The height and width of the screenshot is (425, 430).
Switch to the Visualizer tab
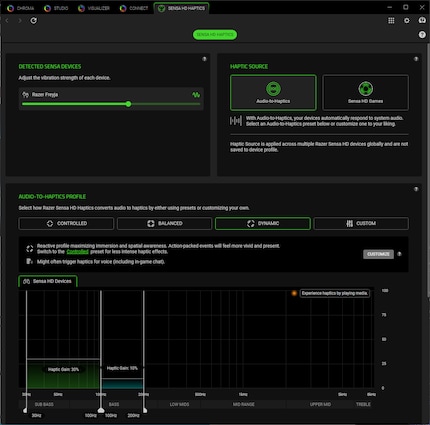tap(94, 8)
